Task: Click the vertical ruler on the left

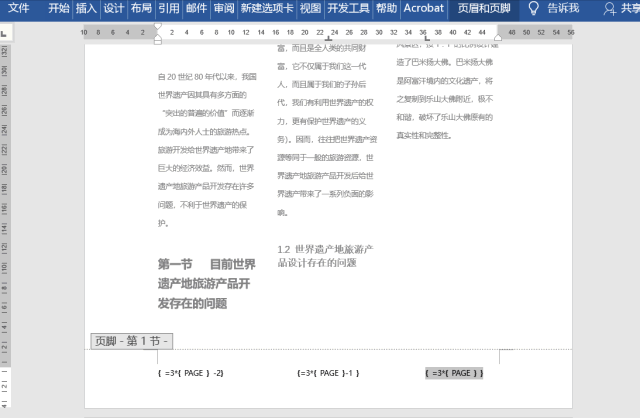Action: coord(4,225)
